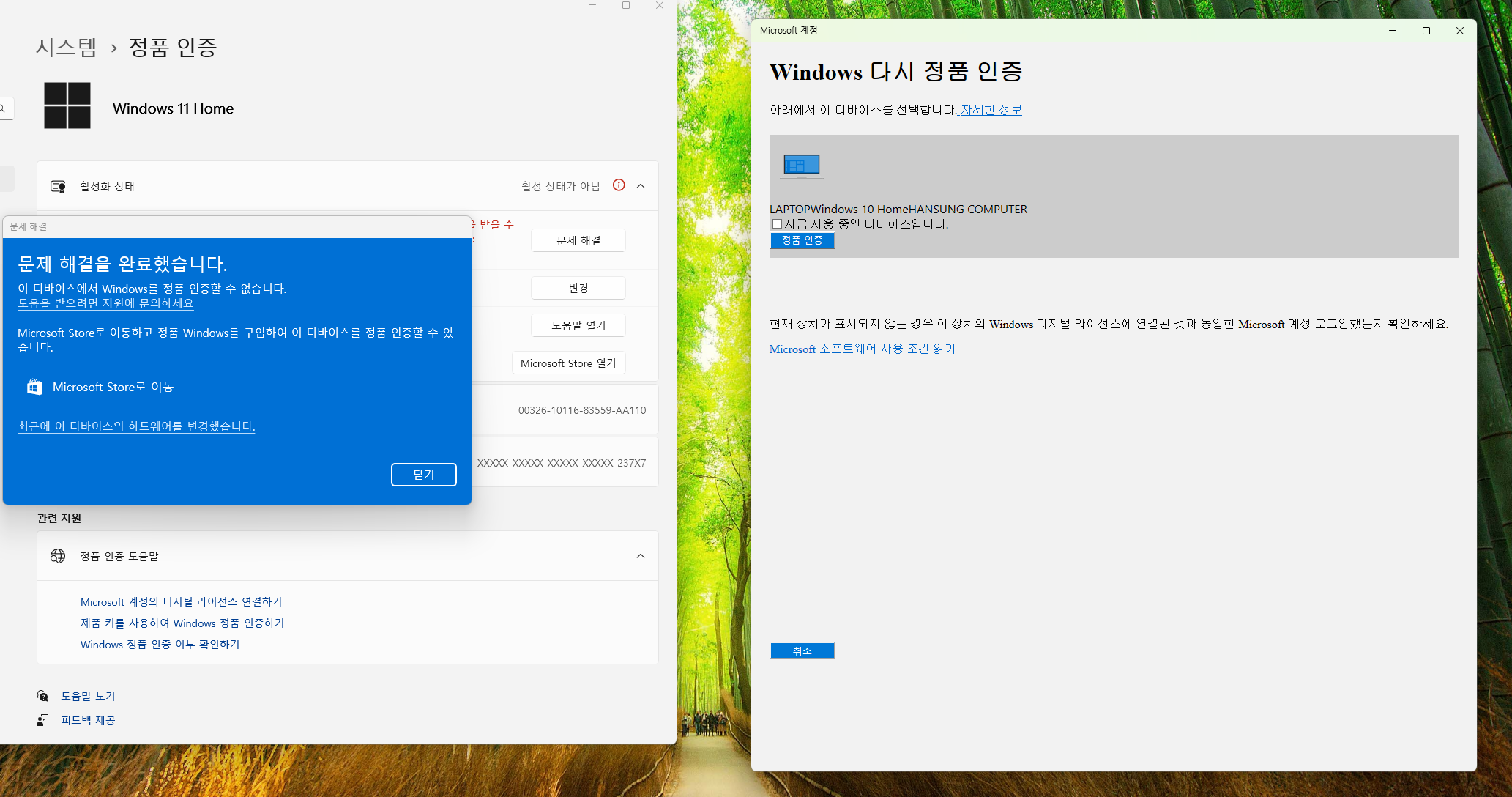Click the Windows 다시 정품 인증 heading
Viewport: 1512px width, 797px height.
(x=896, y=72)
